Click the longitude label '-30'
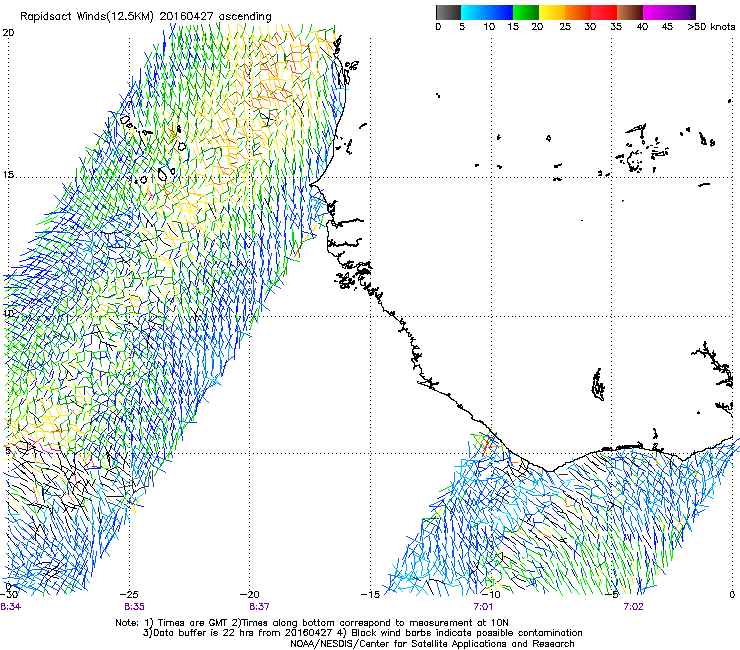The width and height of the screenshot is (740, 650). tap(9, 594)
